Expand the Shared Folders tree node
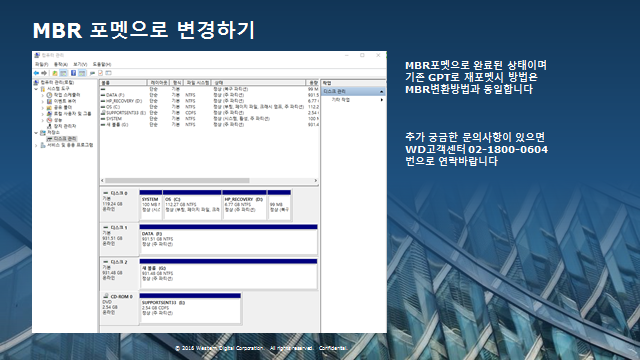The height and width of the screenshot is (360, 640). click(x=43, y=107)
